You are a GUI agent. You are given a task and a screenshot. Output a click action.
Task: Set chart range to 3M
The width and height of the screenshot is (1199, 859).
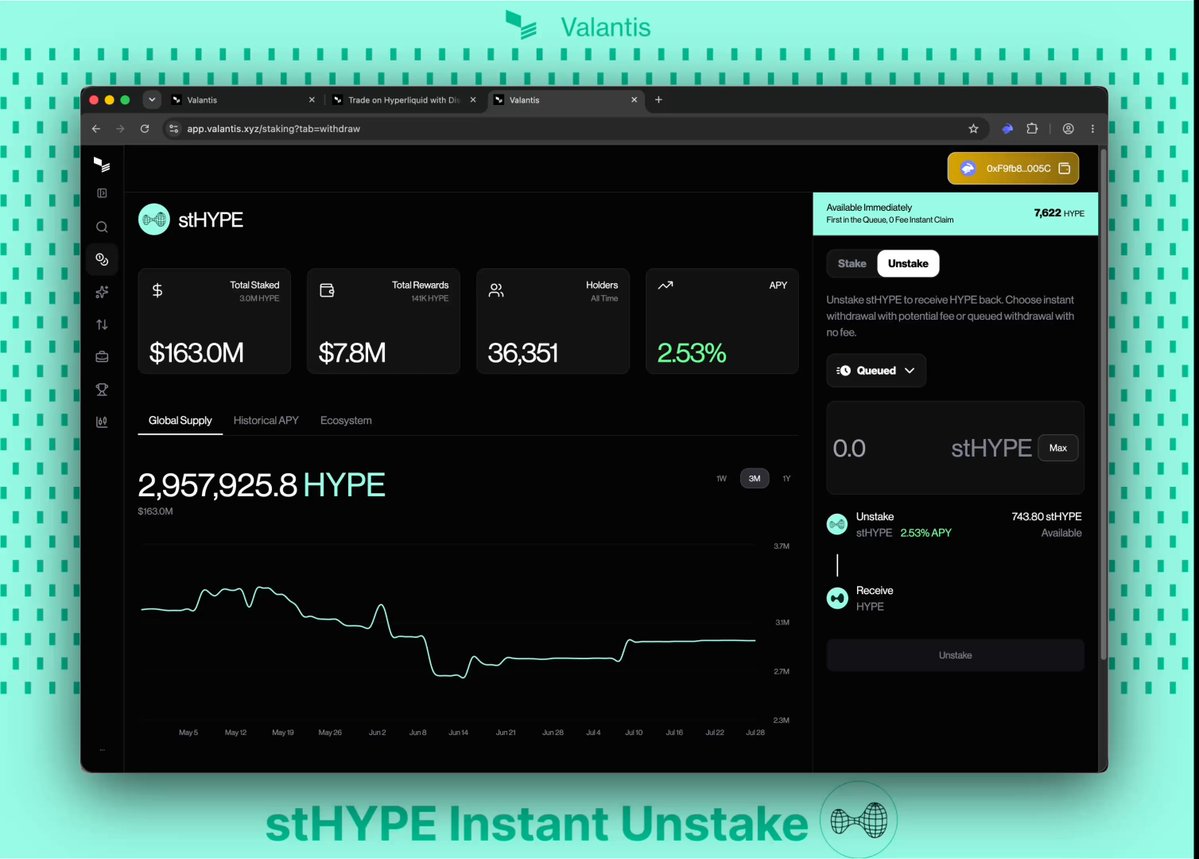[x=755, y=478]
